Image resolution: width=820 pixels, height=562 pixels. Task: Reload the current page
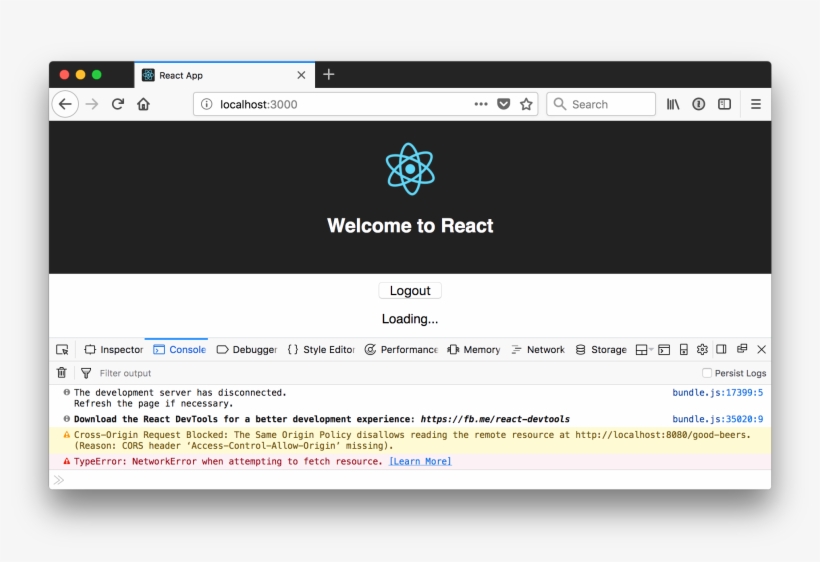pyautogui.click(x=118, y=104)
